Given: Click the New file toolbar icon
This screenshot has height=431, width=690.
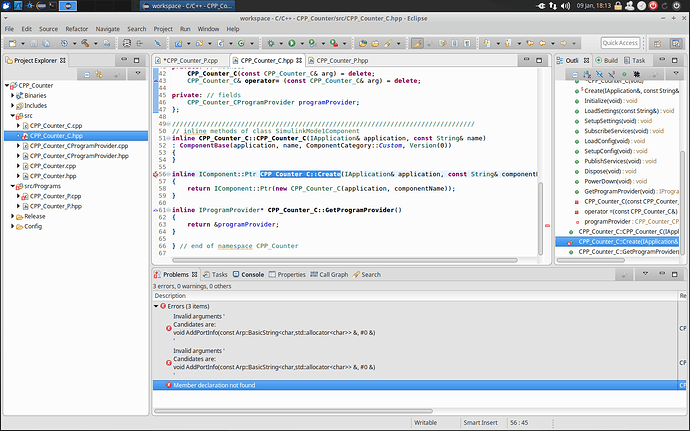Looking at the screenshot, I should pyautogui.click(x=12, y=43).
